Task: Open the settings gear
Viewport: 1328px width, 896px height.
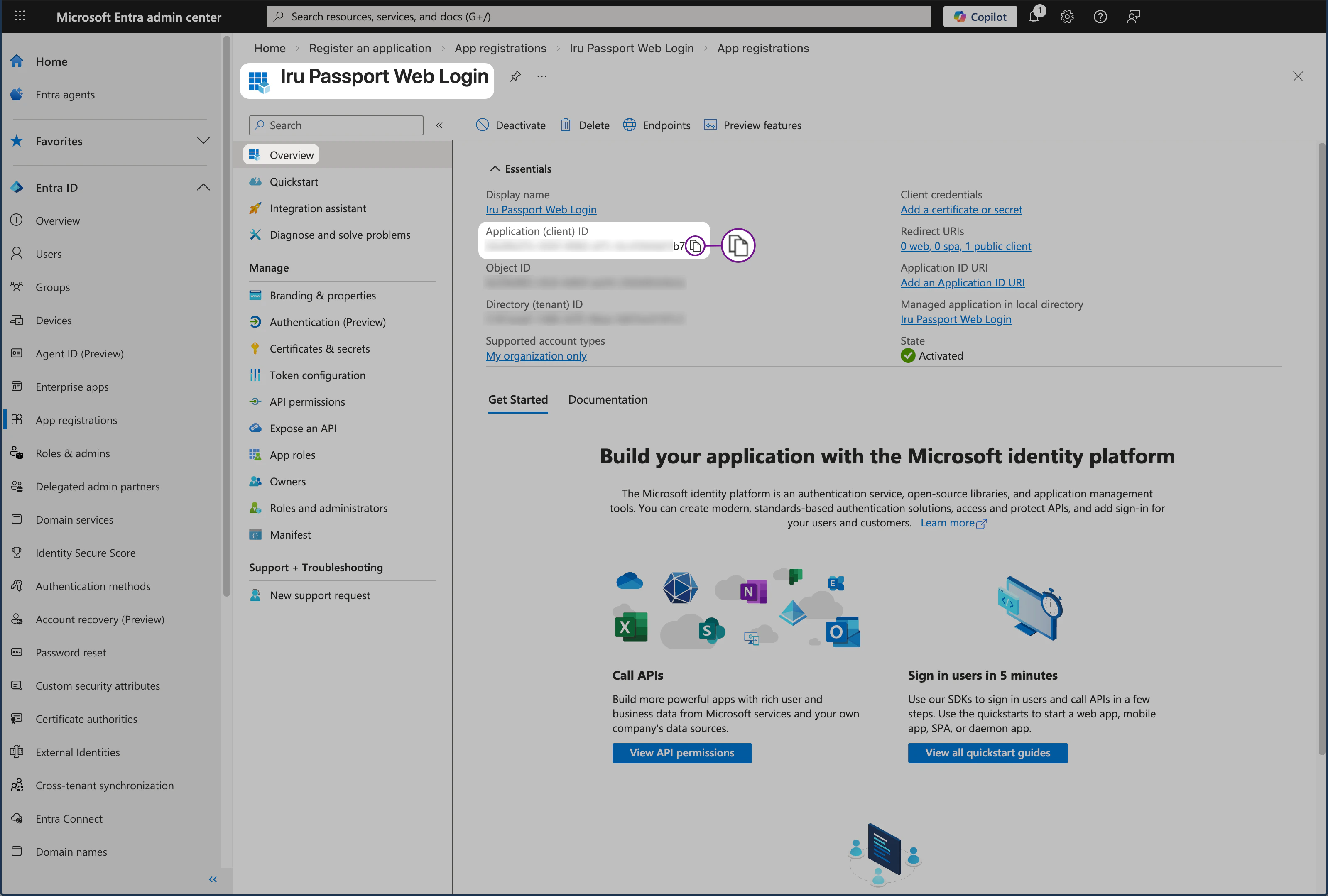Action: click(x=1067, y=16)
